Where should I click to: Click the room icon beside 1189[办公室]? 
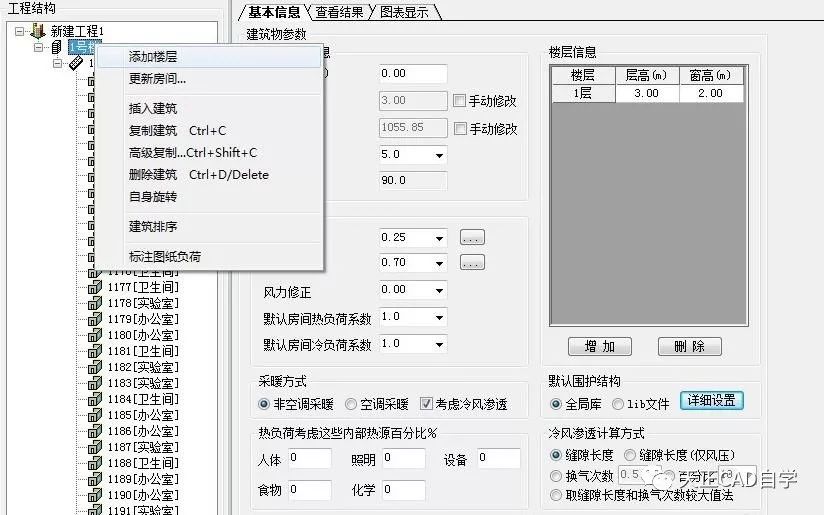coord(95,479)
